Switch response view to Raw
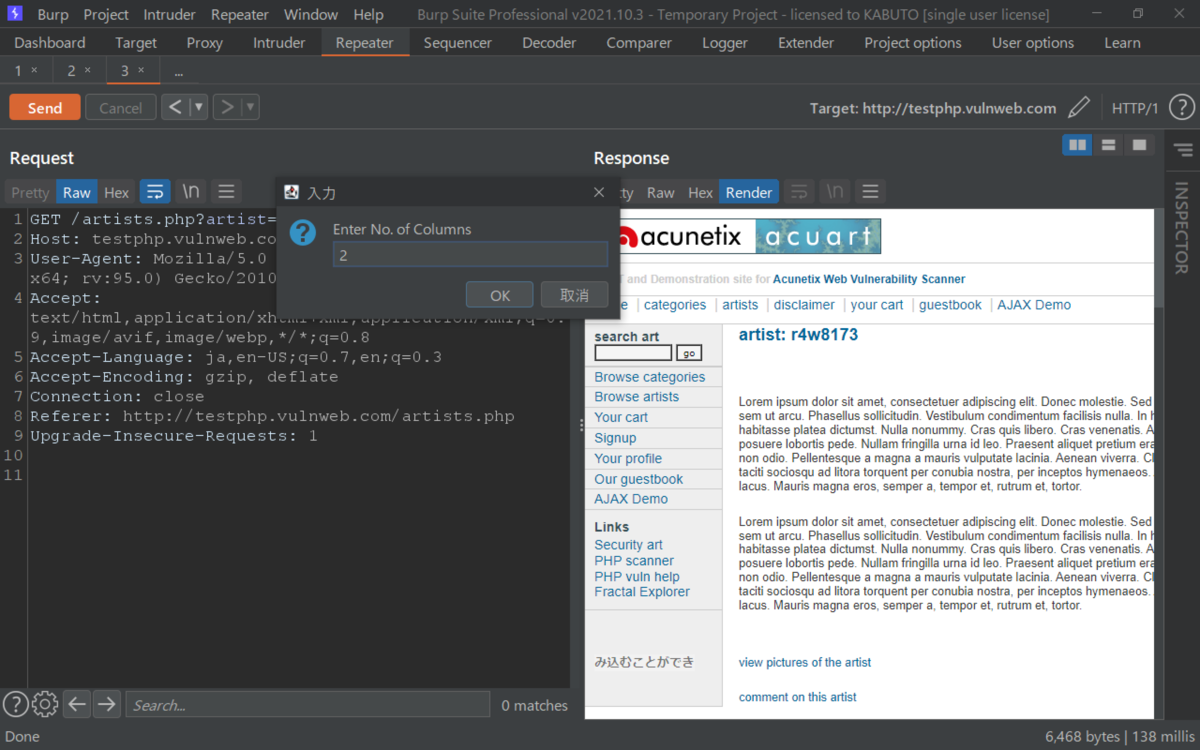 point(660,193)
